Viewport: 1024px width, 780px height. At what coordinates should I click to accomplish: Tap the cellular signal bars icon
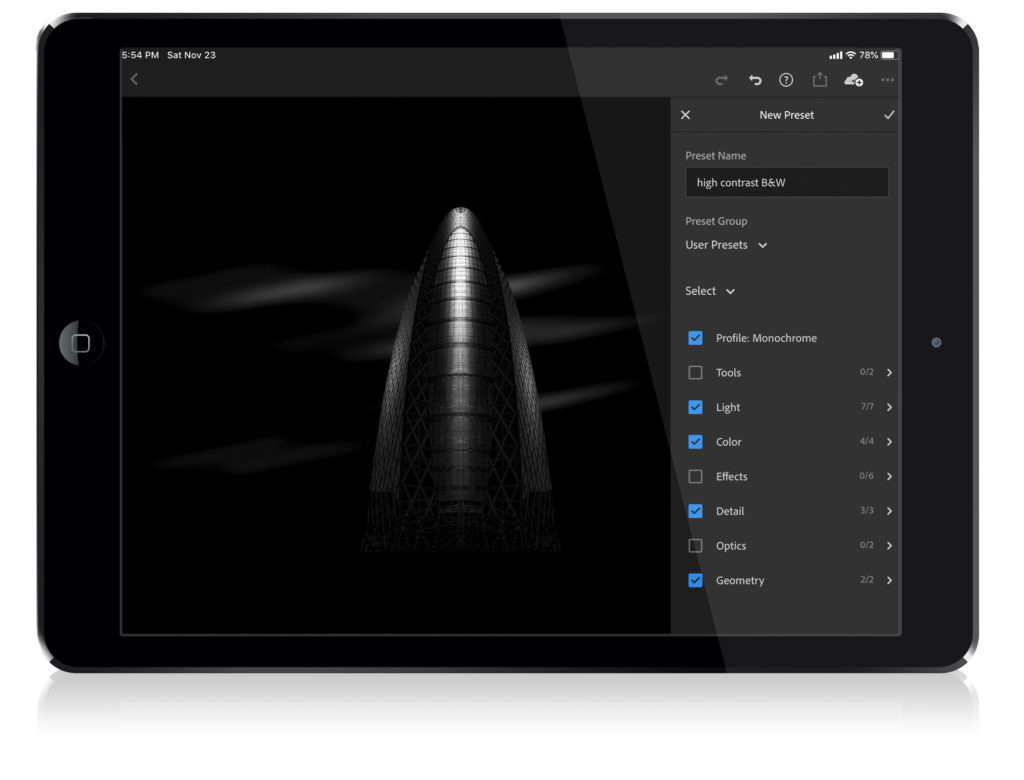(x=835, y=56)
